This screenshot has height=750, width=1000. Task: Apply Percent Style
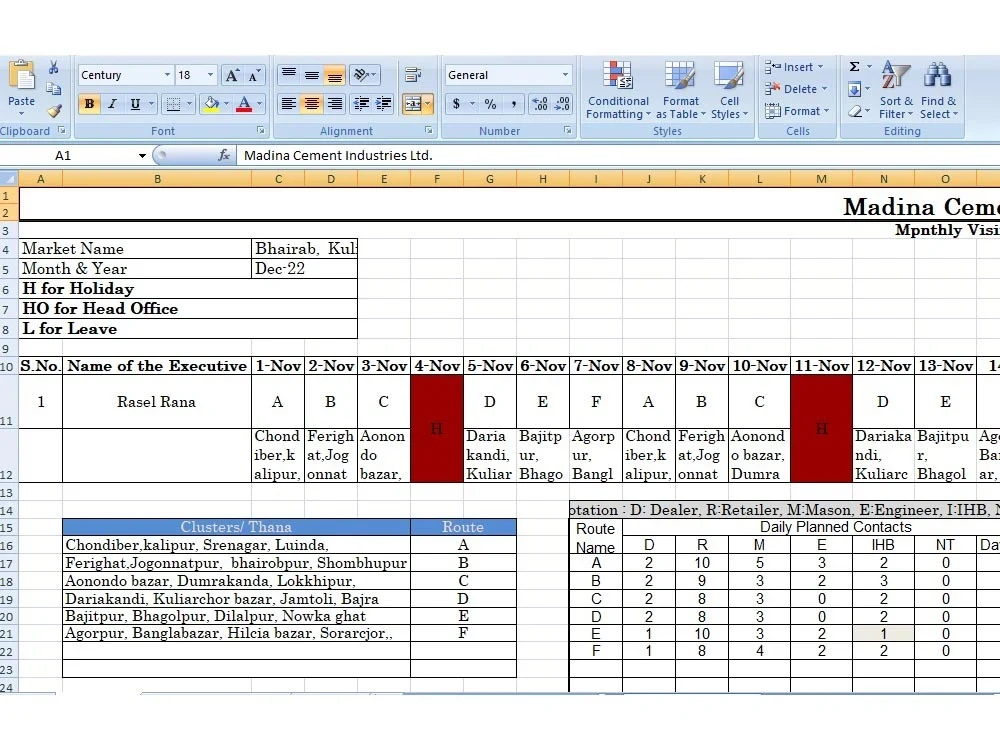490,103
